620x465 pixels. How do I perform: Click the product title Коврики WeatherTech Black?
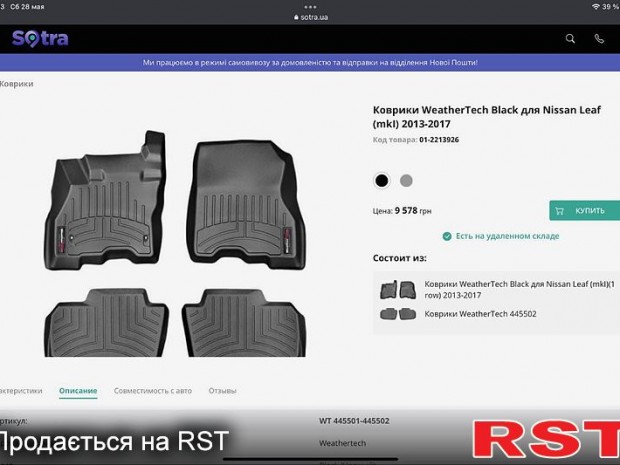click(x=487, y=117)
